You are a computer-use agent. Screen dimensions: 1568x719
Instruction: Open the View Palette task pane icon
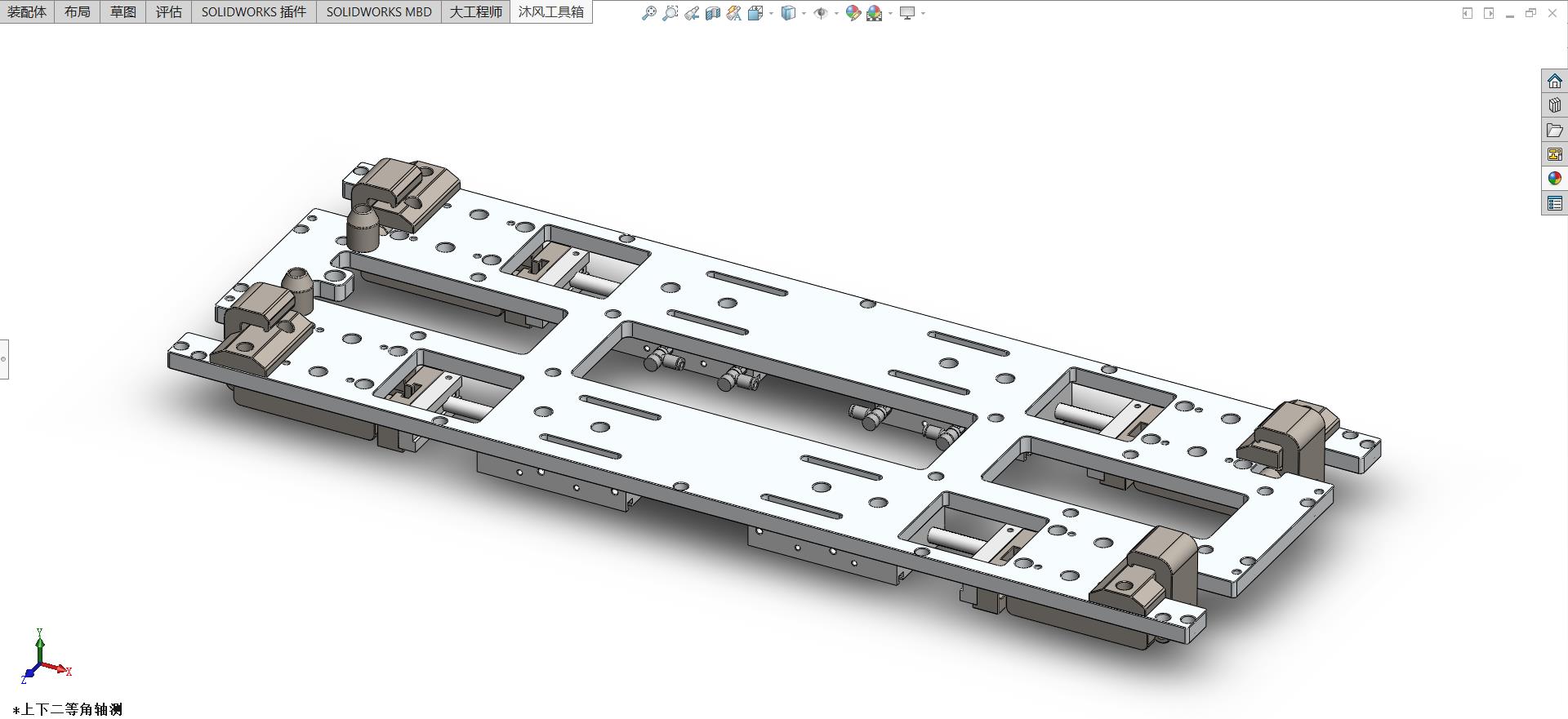[x=1555, y=154]
